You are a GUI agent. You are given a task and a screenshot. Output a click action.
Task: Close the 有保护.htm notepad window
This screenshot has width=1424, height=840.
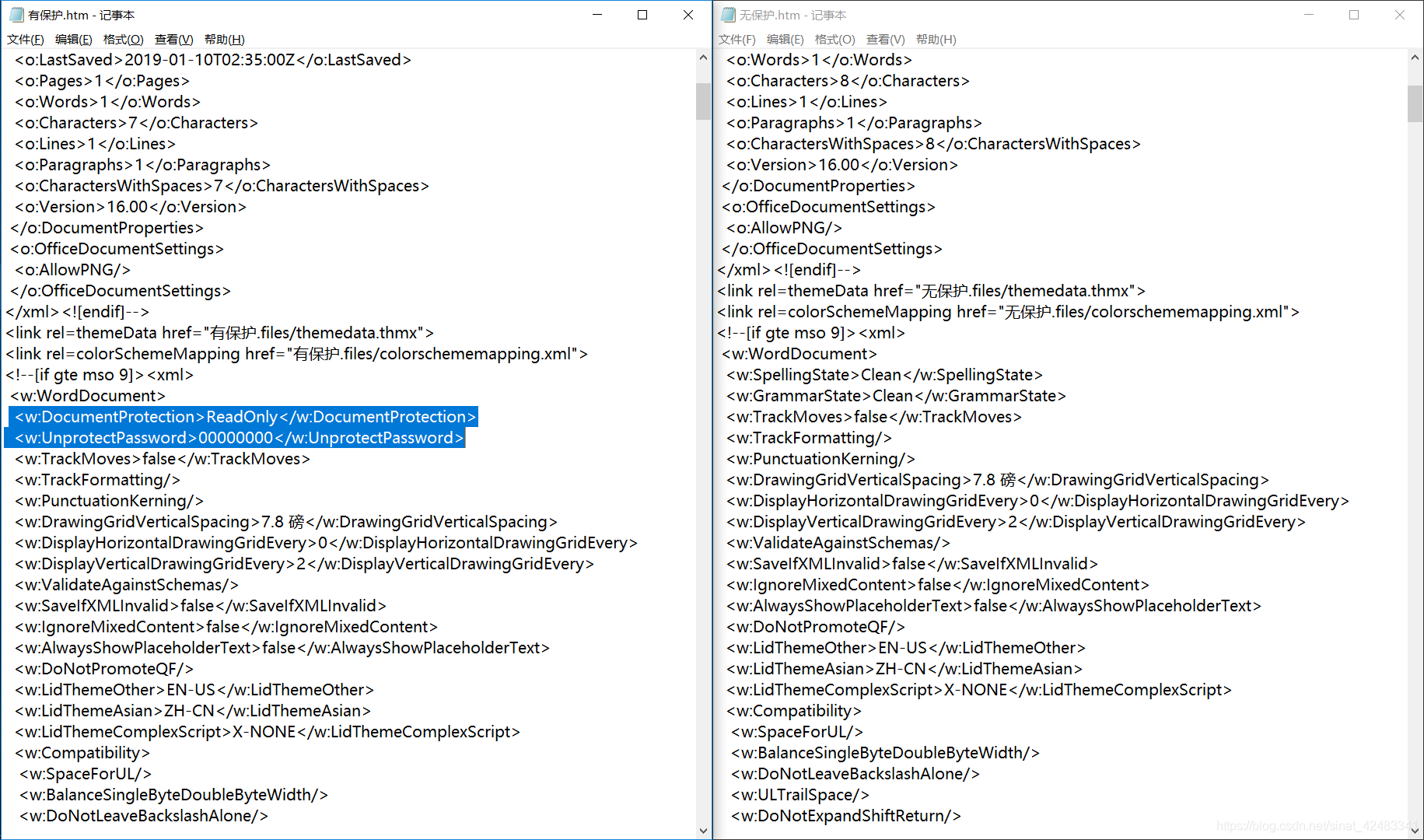tap(688, 15)
